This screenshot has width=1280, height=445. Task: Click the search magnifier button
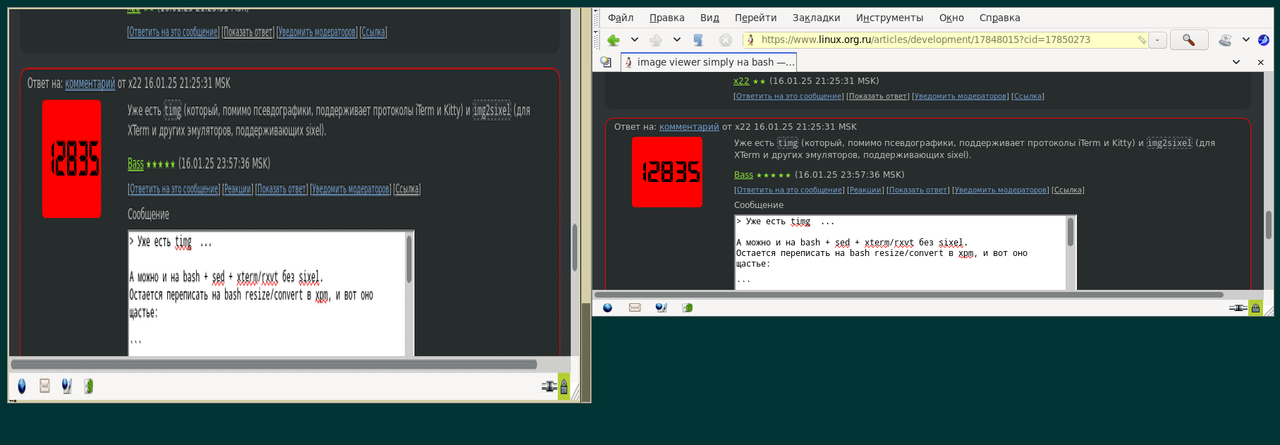point(1189,40)
